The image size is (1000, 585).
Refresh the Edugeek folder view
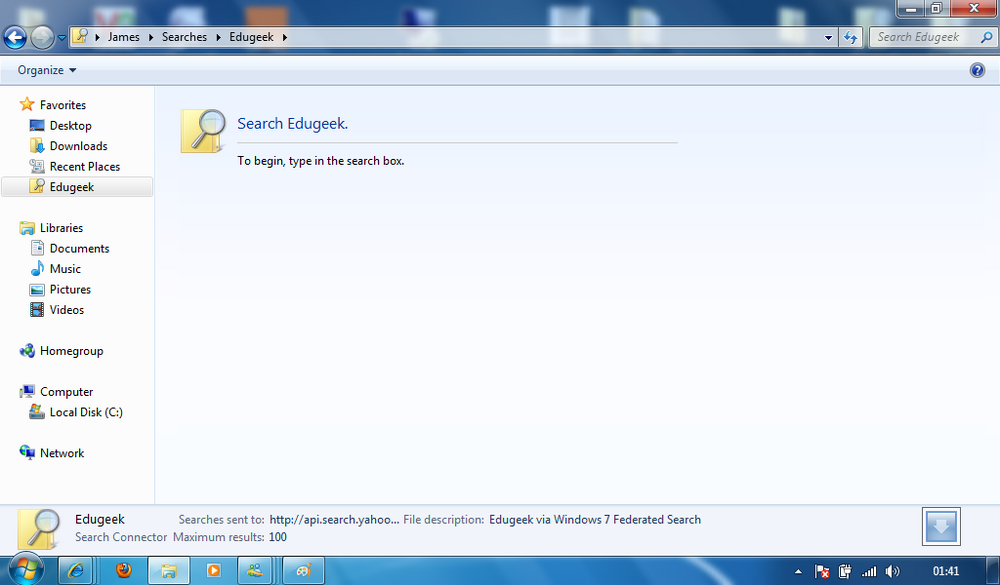pos(850,38)
